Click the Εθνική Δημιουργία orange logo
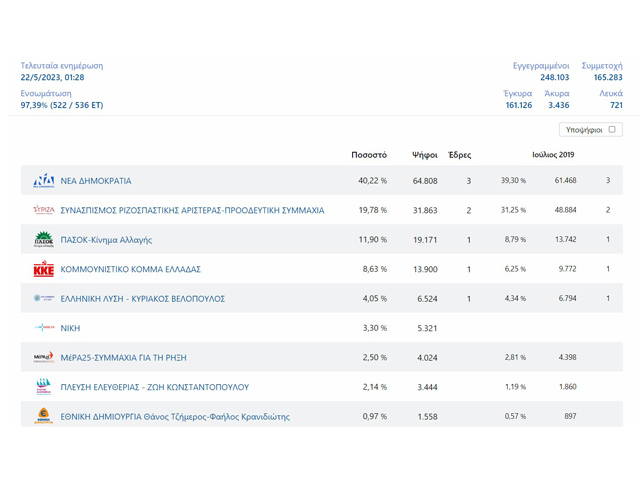The height and width of the screenshot is (480, 640). click(x=44, y=416)
